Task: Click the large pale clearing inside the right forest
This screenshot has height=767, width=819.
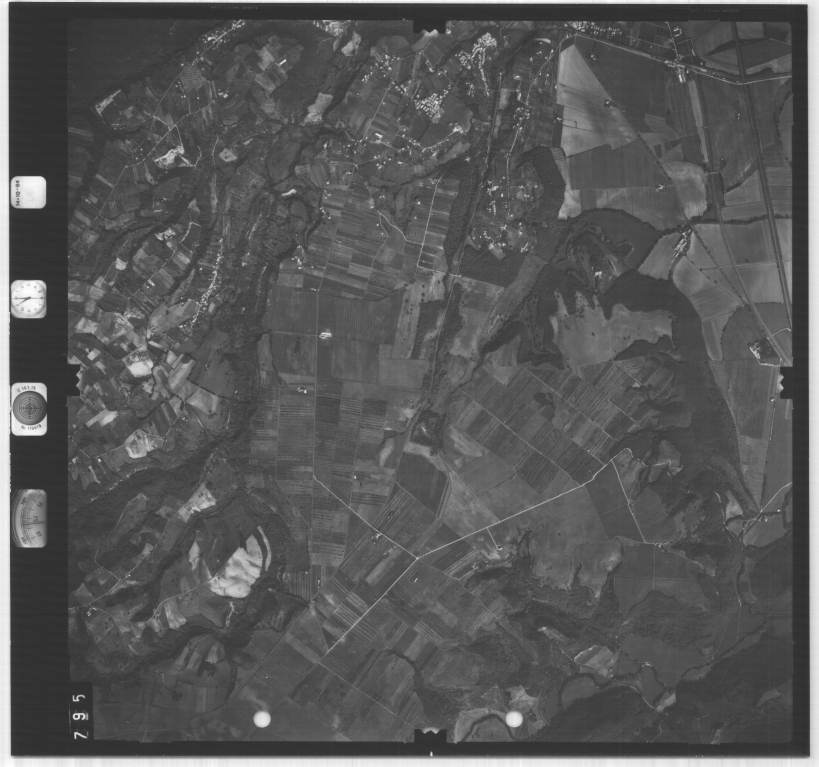Action: (610, 330)
